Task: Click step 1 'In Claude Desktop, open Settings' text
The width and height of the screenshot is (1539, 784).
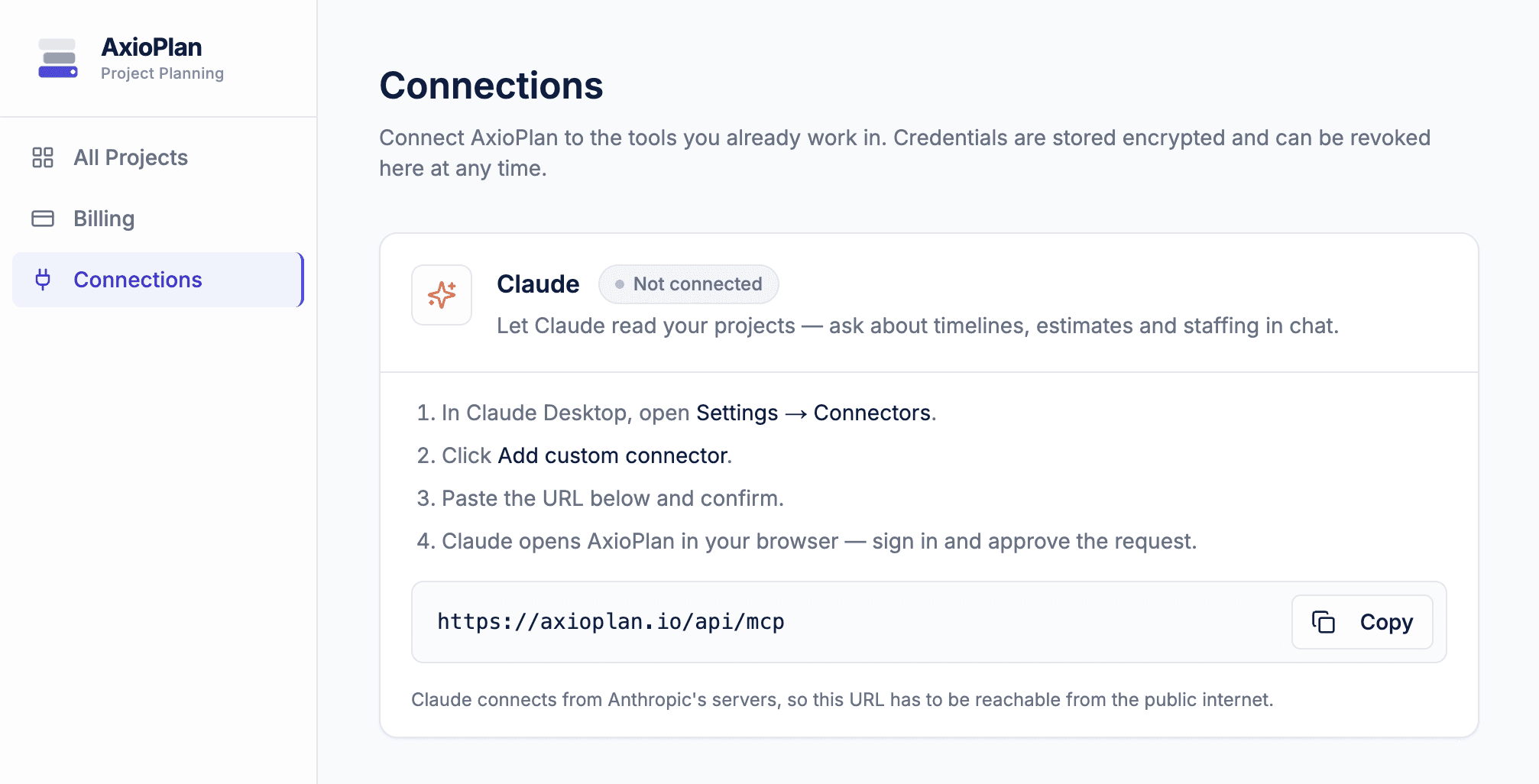Action: click(x=676, y=413)
